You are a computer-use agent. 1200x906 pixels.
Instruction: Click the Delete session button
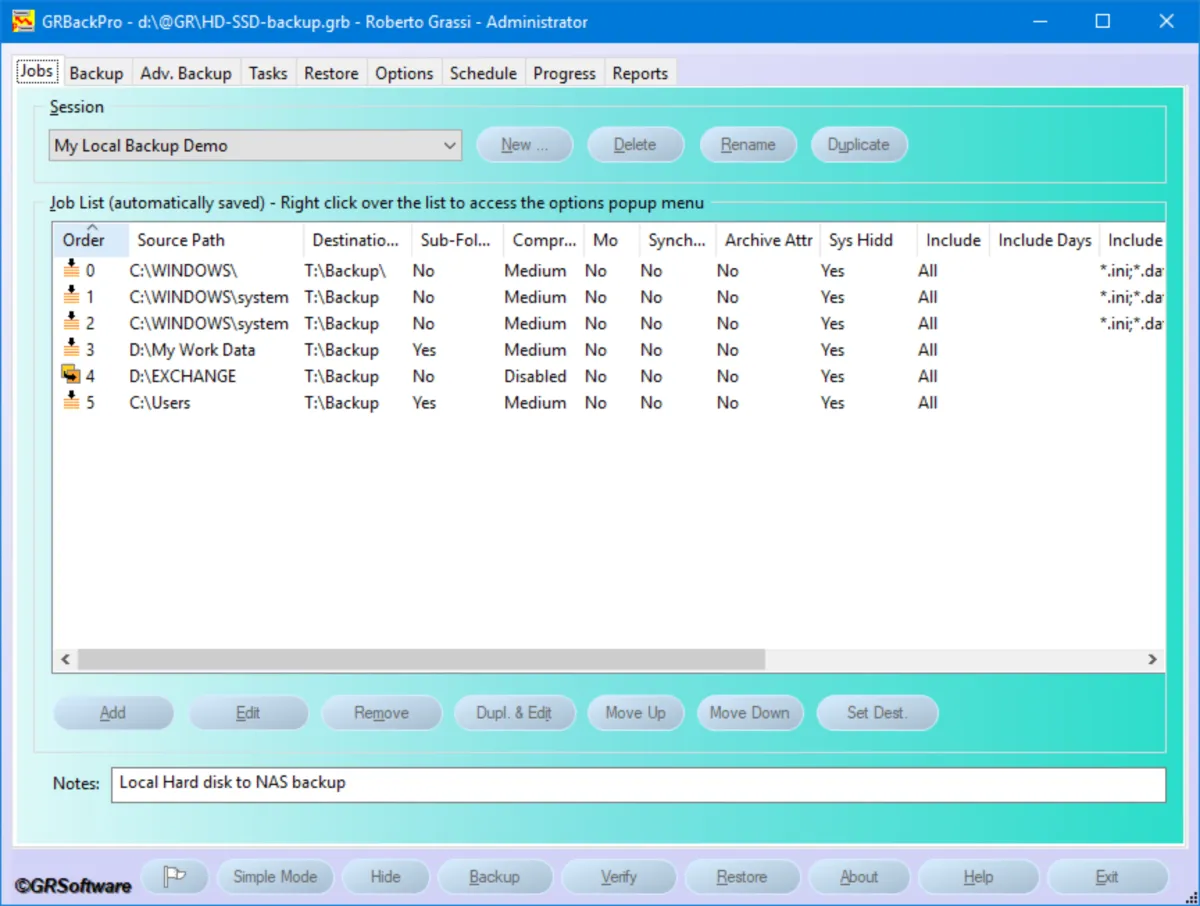point(635,144)
